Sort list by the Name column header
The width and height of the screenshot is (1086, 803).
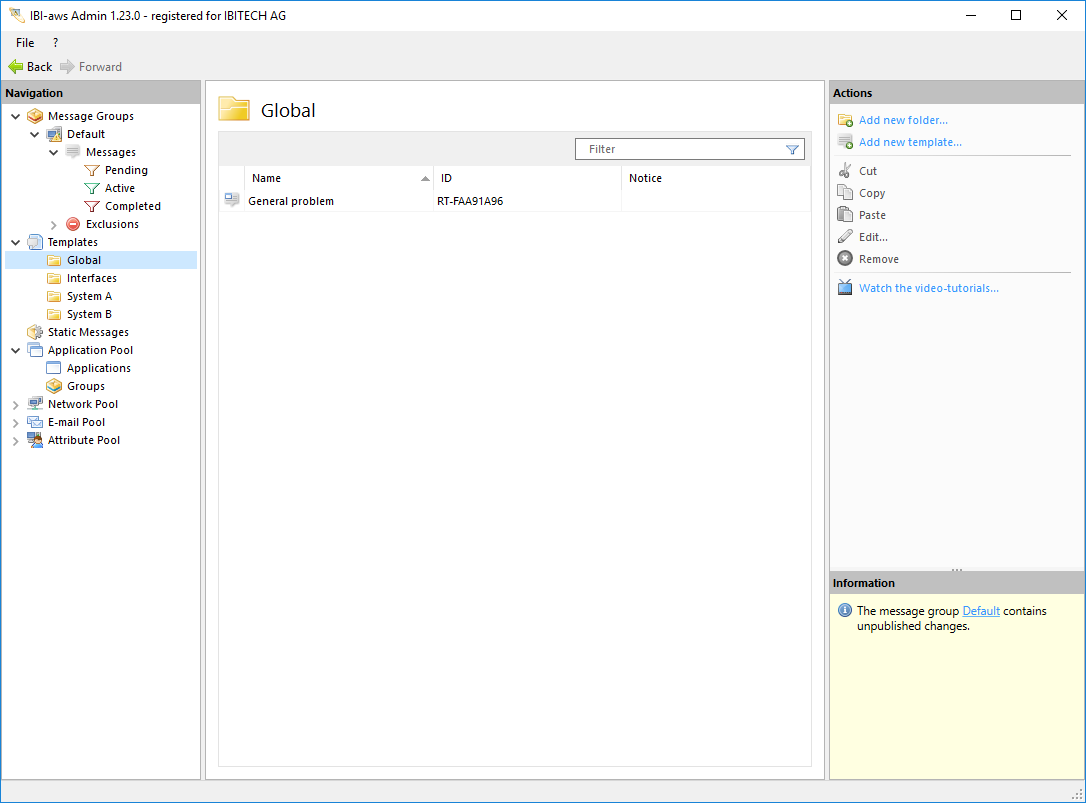(266, 178)
